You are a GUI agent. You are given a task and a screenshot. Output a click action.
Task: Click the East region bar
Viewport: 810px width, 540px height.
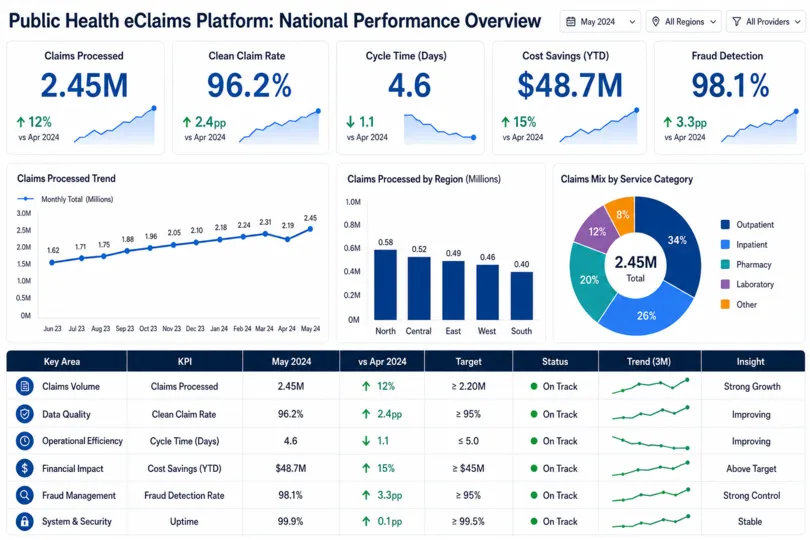[453, 290]
